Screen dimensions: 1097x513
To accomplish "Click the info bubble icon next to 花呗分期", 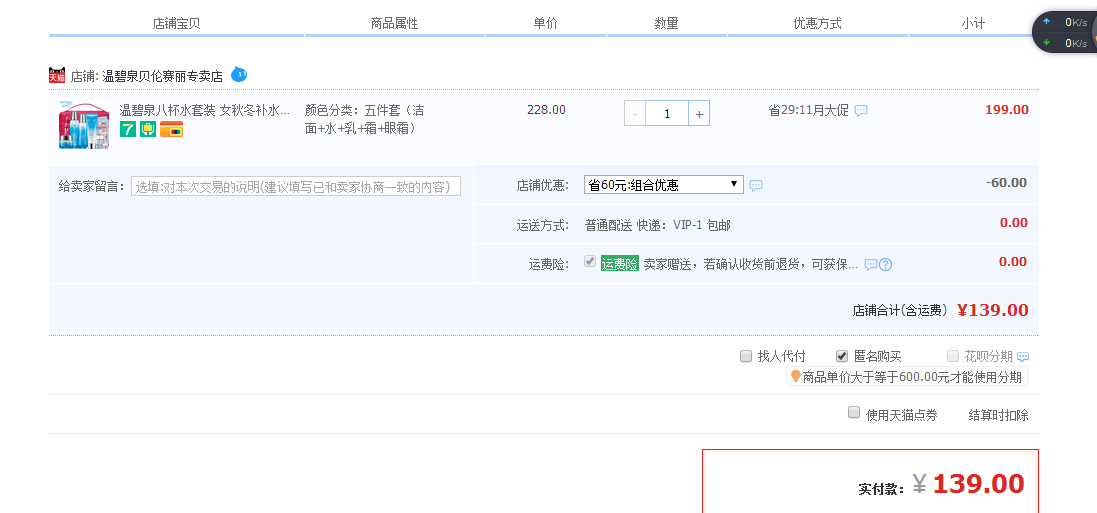I will click(x=1023, y=357).
